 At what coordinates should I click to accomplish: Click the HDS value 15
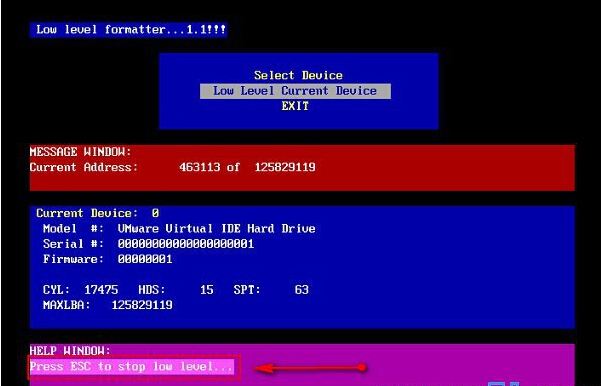[207, 290]
